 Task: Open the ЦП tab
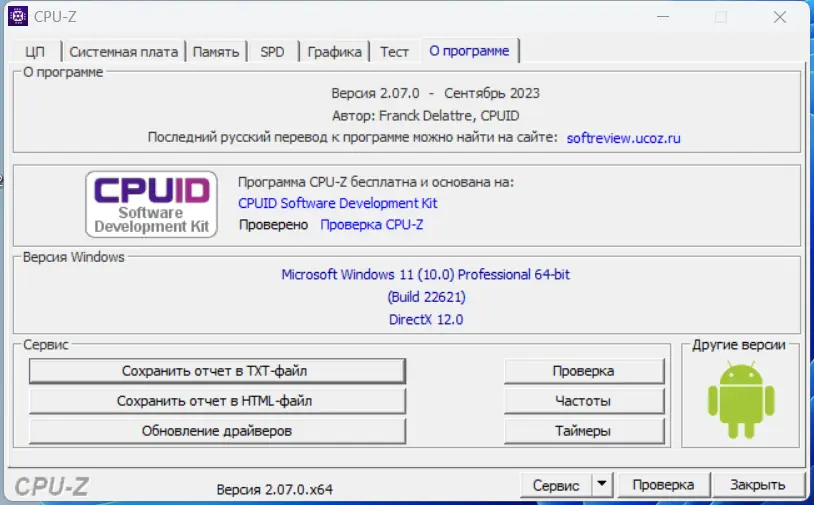click(x=35, y=52)
